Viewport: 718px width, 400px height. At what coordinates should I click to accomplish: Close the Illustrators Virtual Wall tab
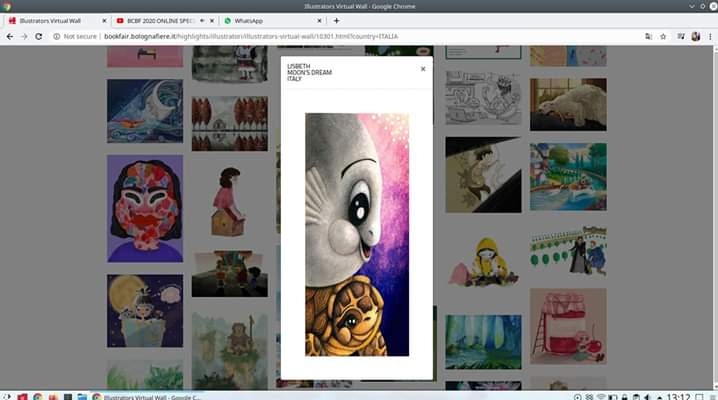click(x=103, y=20)
